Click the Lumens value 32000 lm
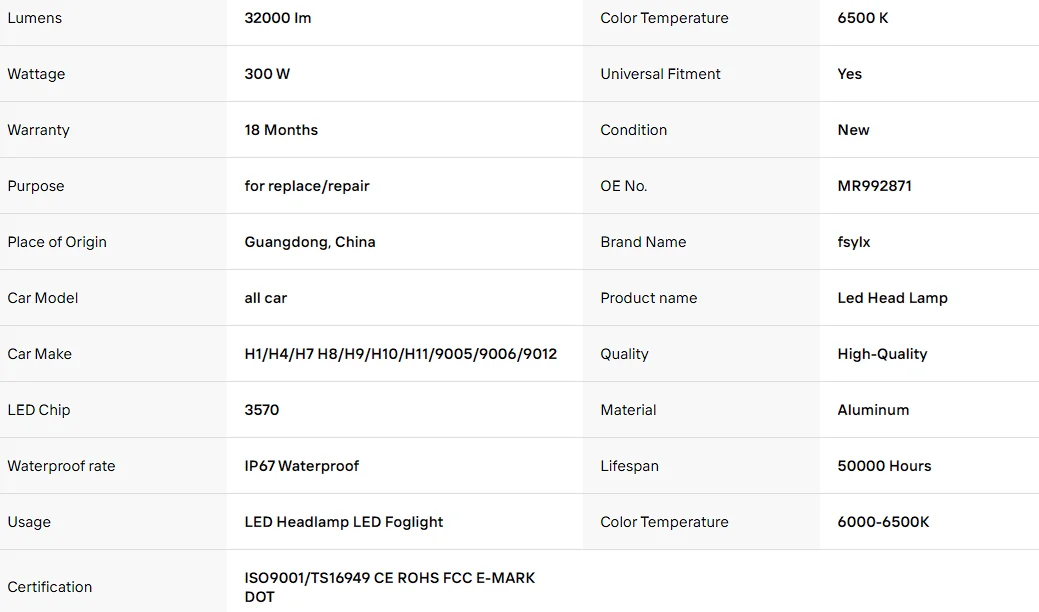1039x612 pixels. point(278,18)
